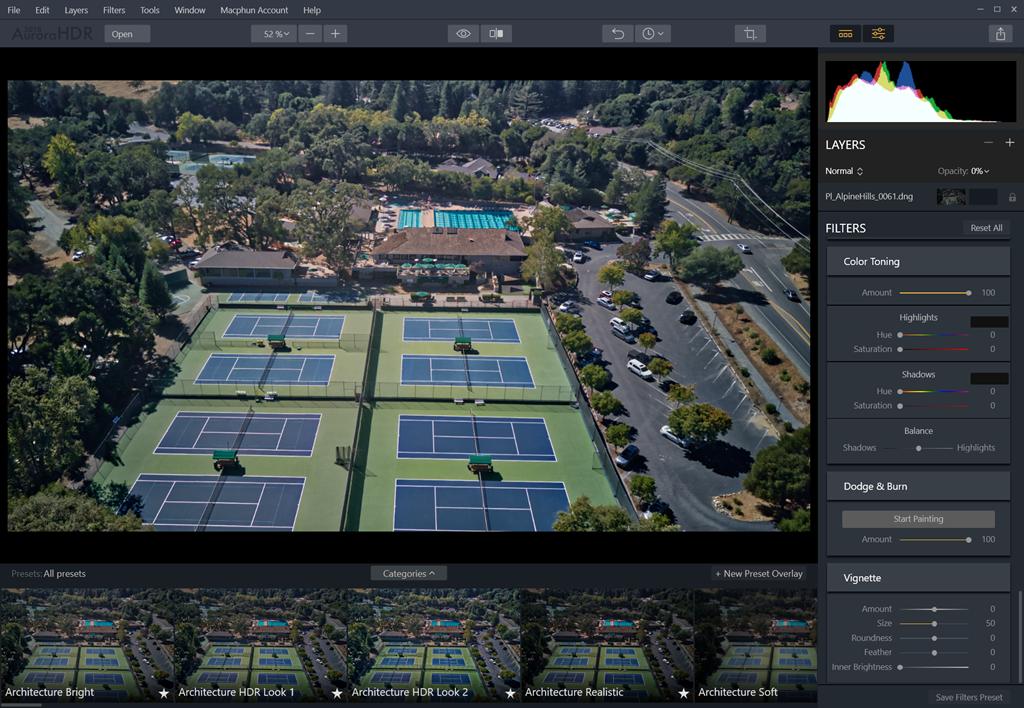The width and height of the screenshot is (1024, 708).
Task: Open the before/after compare view
Action: pos(497,33)
